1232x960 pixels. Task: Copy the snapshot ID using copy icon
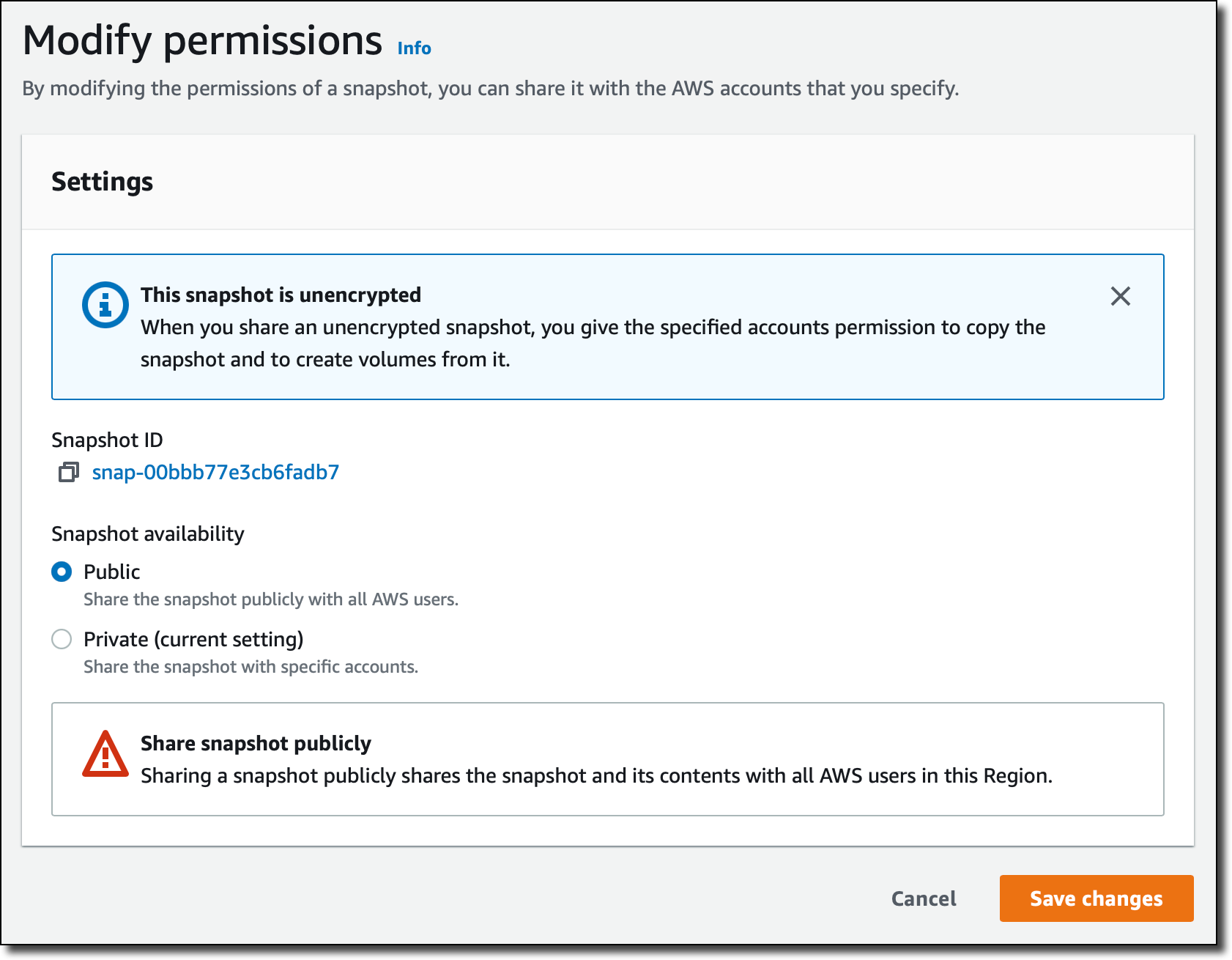(x=68, y=473)
